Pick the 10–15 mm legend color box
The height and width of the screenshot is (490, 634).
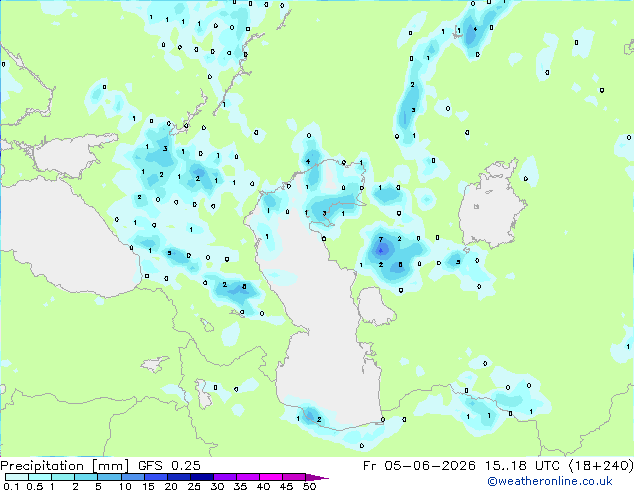pyautogui.click(x=132, y=477)
